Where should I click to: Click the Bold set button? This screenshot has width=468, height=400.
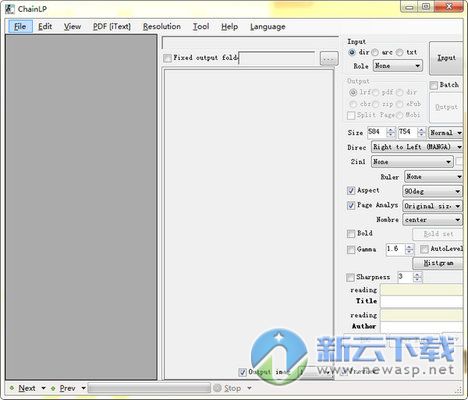point(438,234)
